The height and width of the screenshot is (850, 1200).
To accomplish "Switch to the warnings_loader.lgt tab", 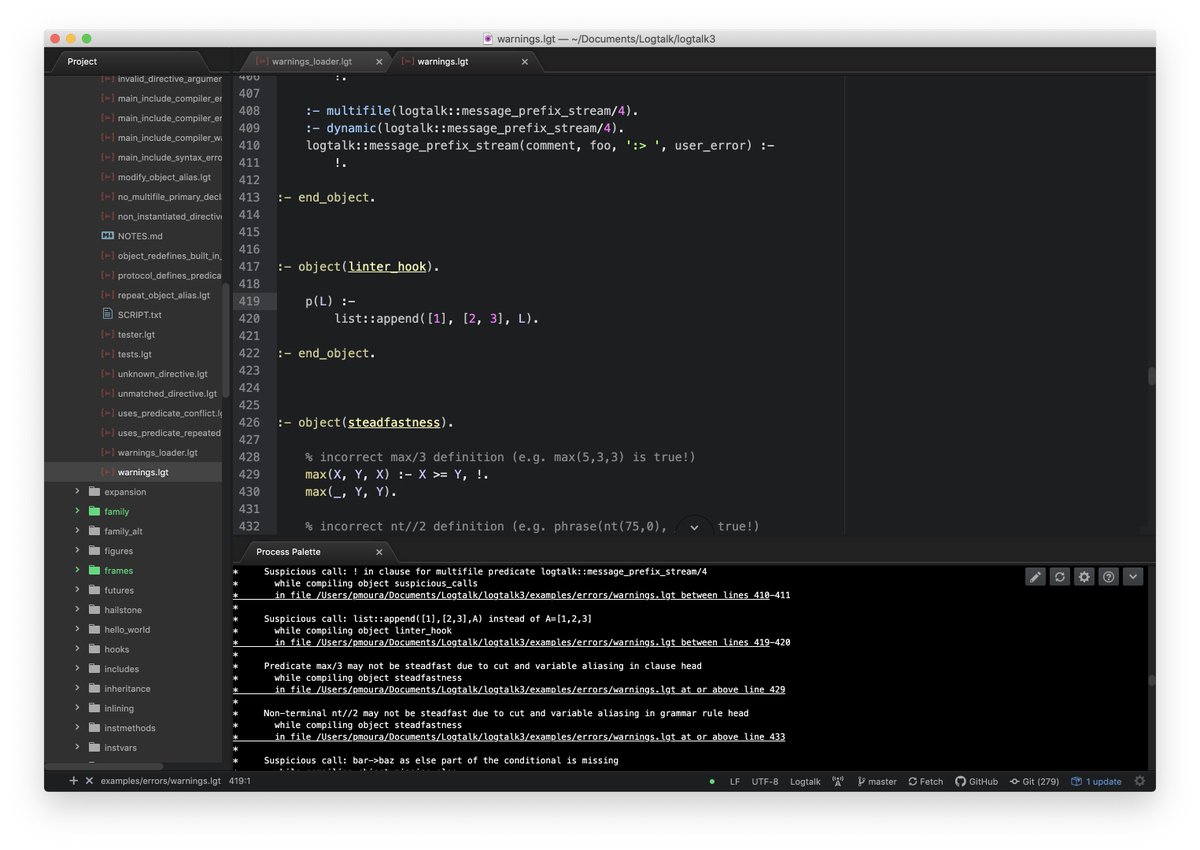I will point(312,61).
